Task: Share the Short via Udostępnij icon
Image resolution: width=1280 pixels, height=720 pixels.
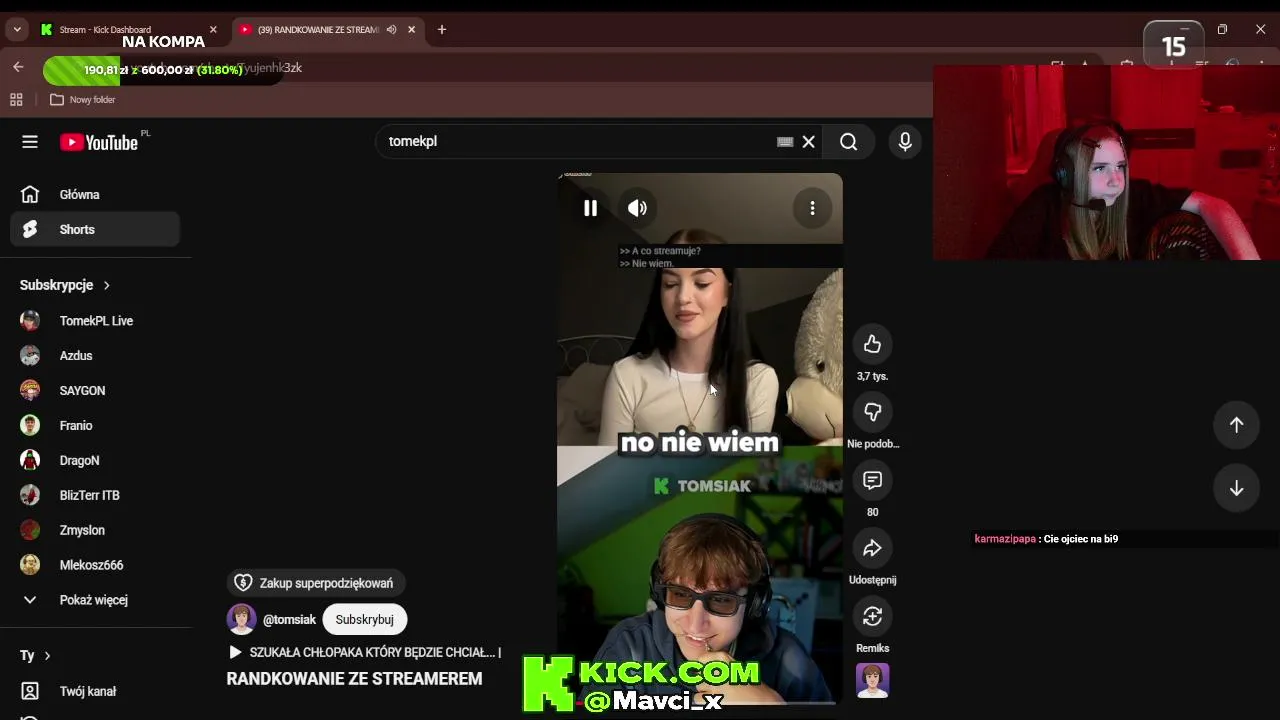Action: tap(872, 548)
